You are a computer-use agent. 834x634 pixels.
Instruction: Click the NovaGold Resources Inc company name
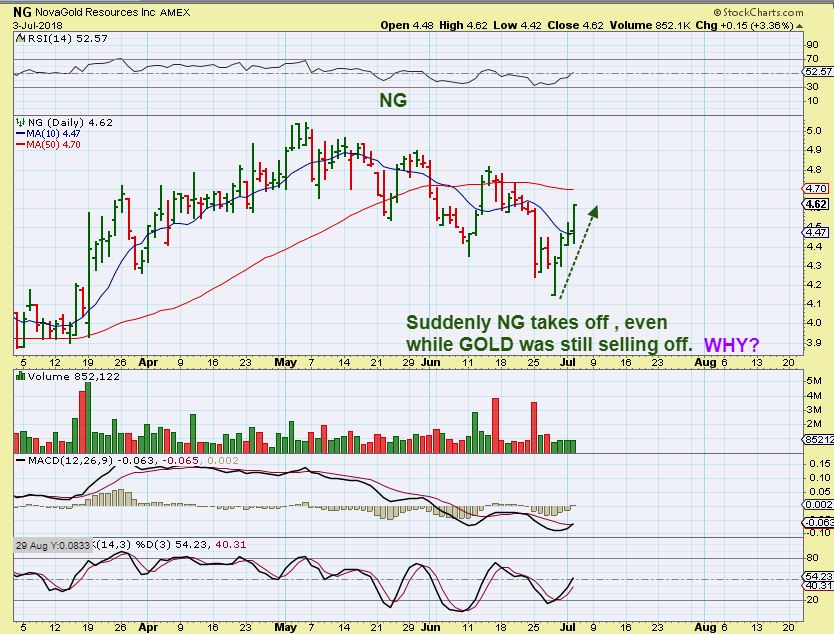coord(95,12)
